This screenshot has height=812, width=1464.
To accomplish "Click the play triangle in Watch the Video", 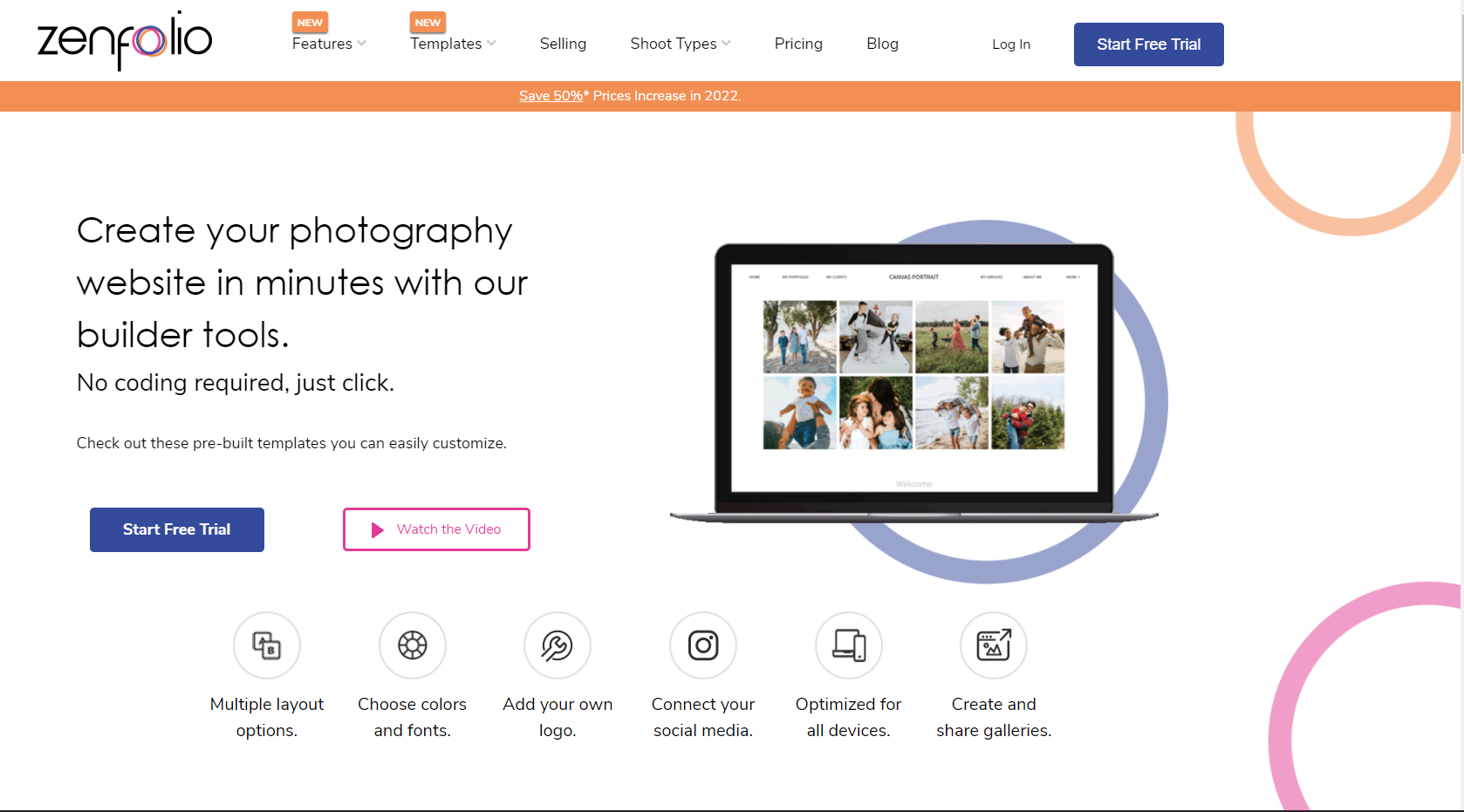I will (x=377, y=529).
